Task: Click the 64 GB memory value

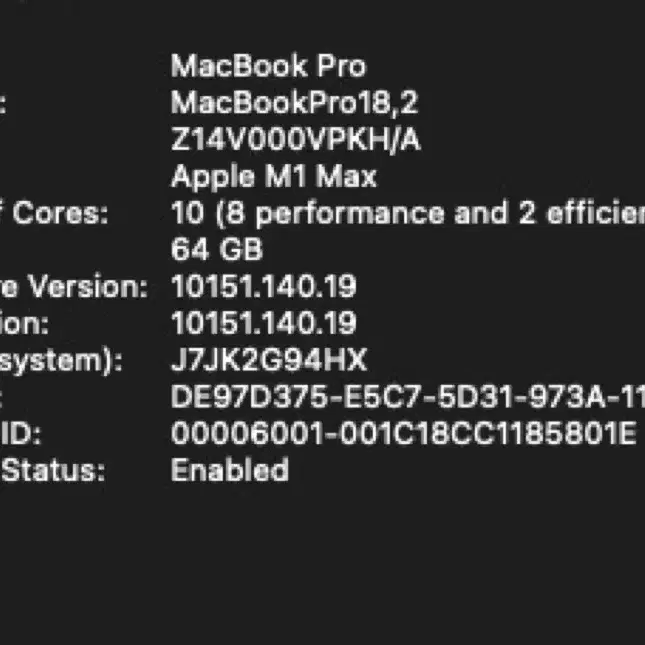Action: (x=216, y=250)
